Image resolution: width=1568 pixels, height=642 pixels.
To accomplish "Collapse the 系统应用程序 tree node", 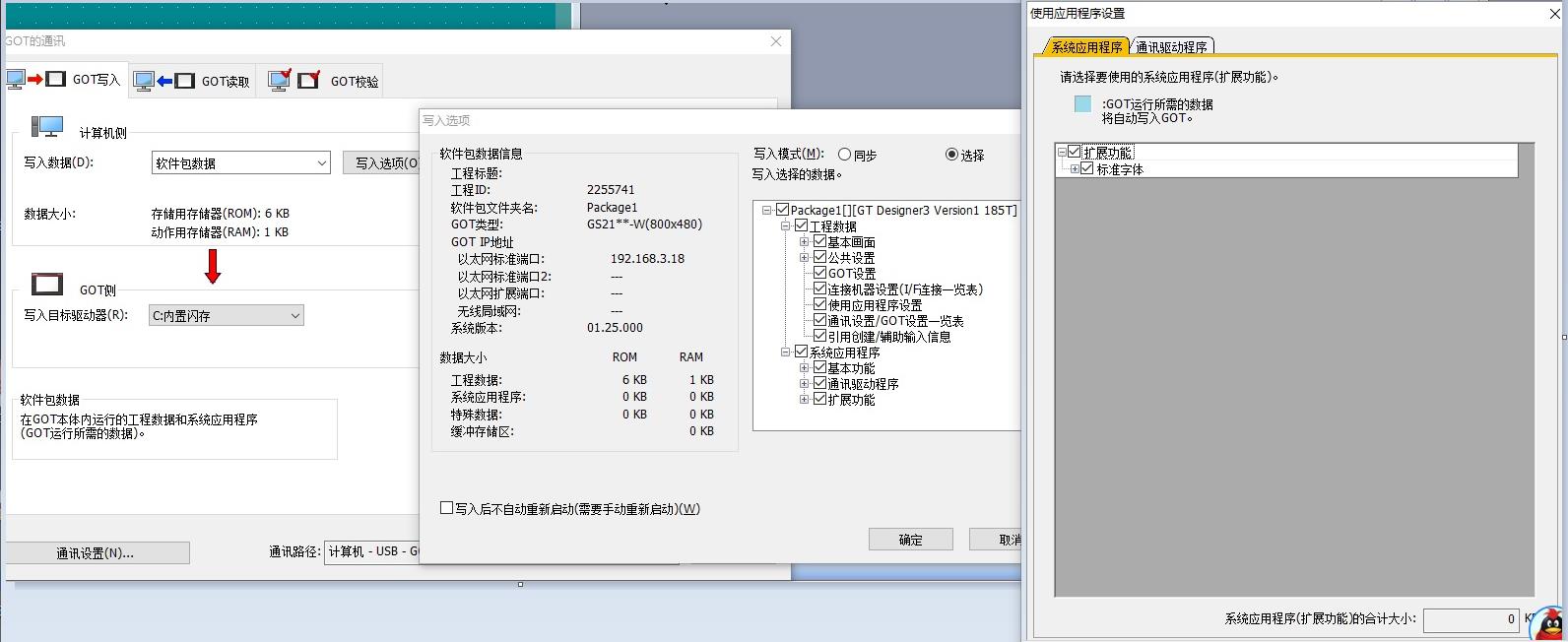I will [x=786, y=352].
